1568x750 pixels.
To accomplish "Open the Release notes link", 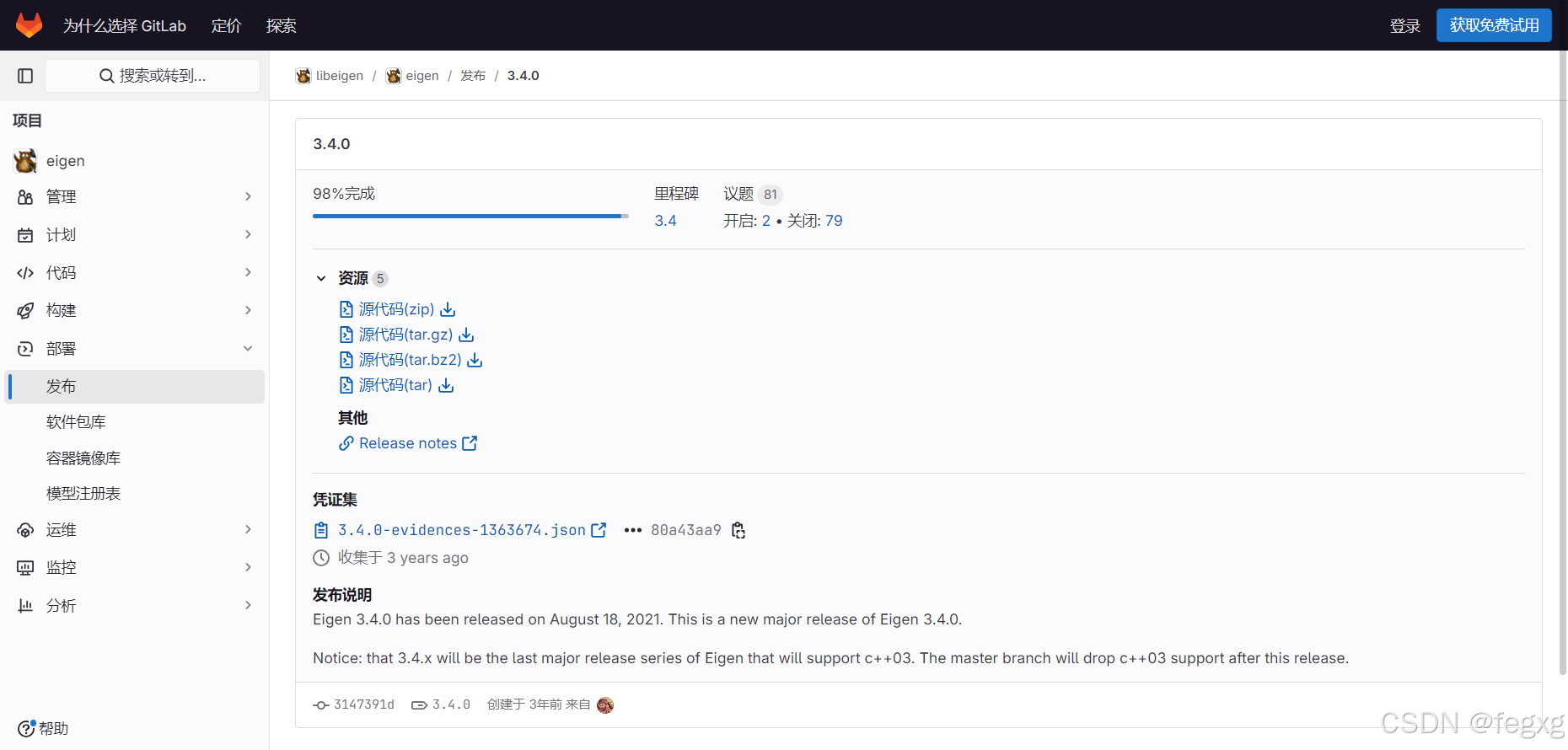I will [408, 443].
